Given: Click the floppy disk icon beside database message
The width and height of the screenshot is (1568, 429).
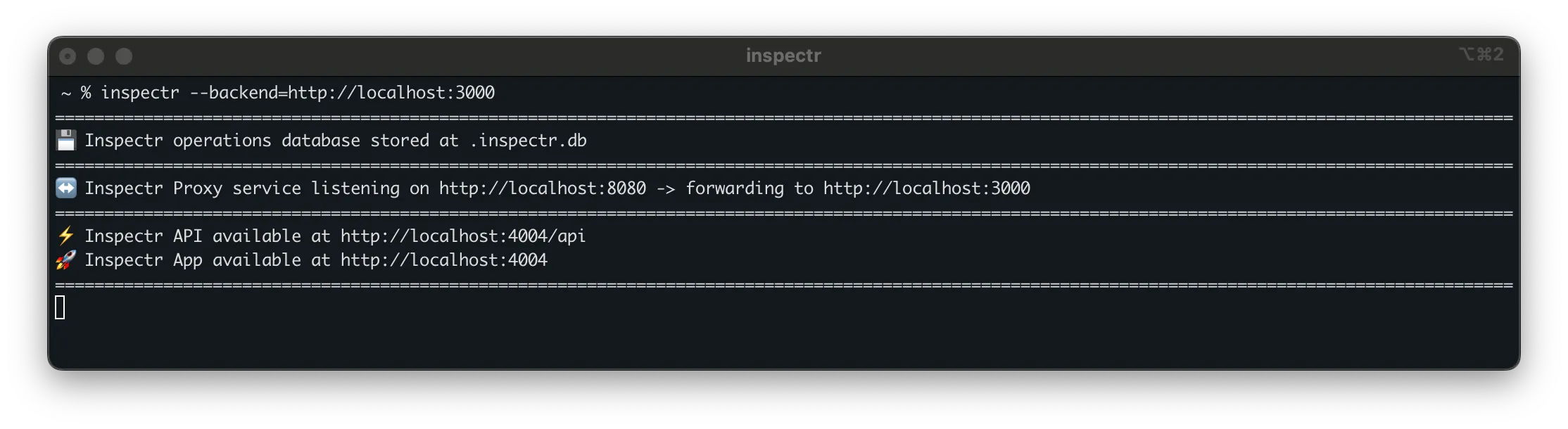Looking at the screenshot, I should click(x=65, y=140).
